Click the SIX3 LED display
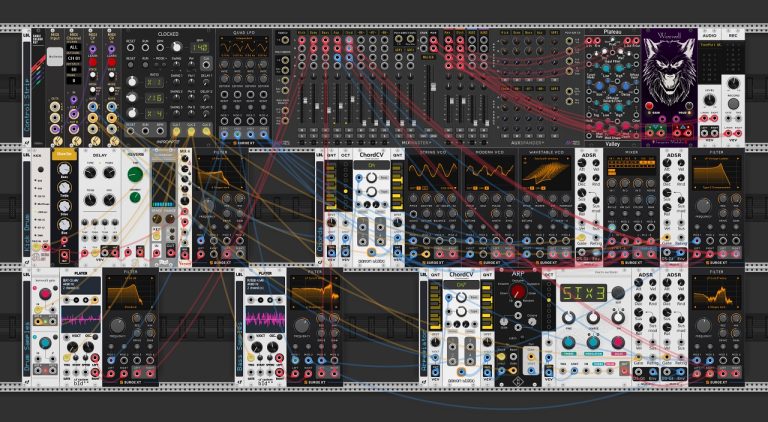The width and height of the screenshot is (768, 422). (x=584, y=292)
